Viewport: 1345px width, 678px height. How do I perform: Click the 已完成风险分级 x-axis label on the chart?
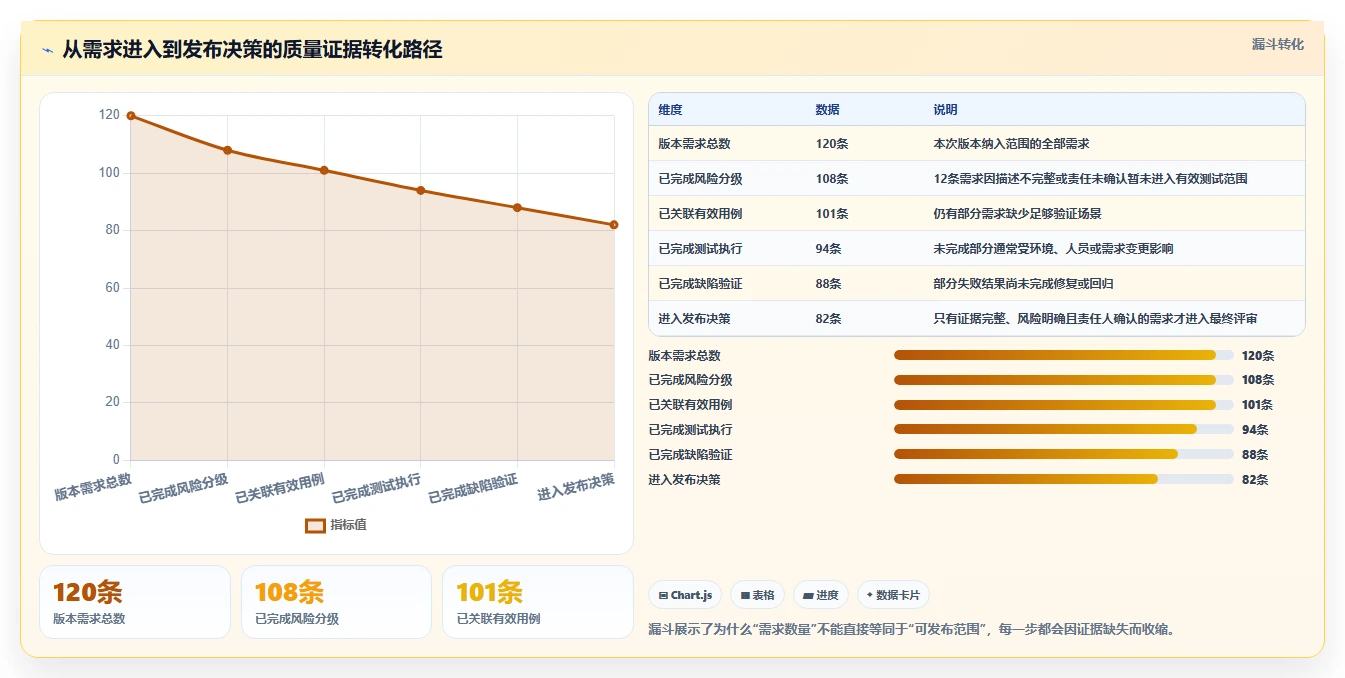point(184,487)
